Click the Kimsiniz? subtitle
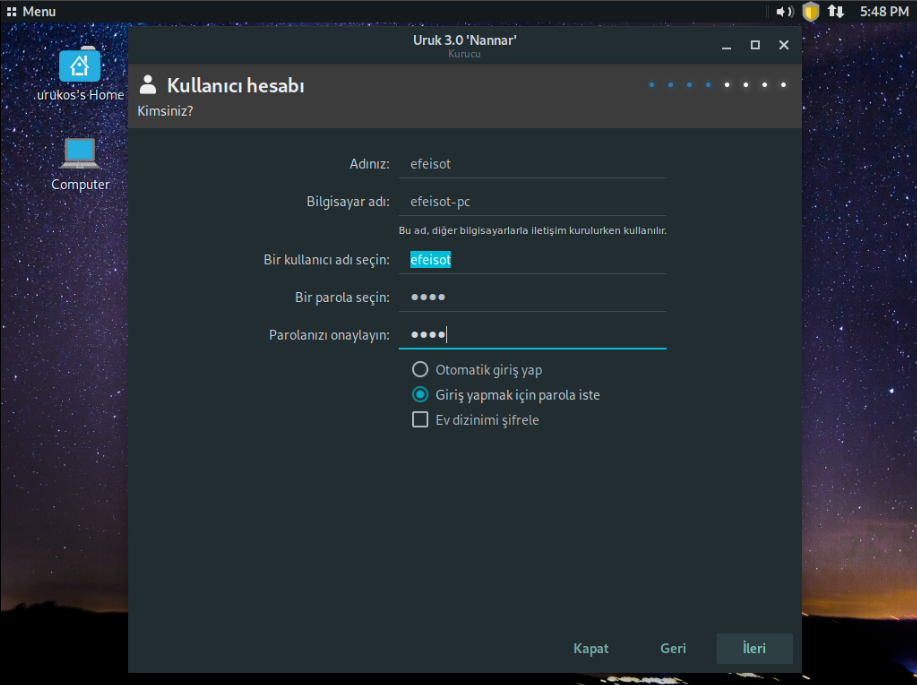 click(x=165, y=111)
